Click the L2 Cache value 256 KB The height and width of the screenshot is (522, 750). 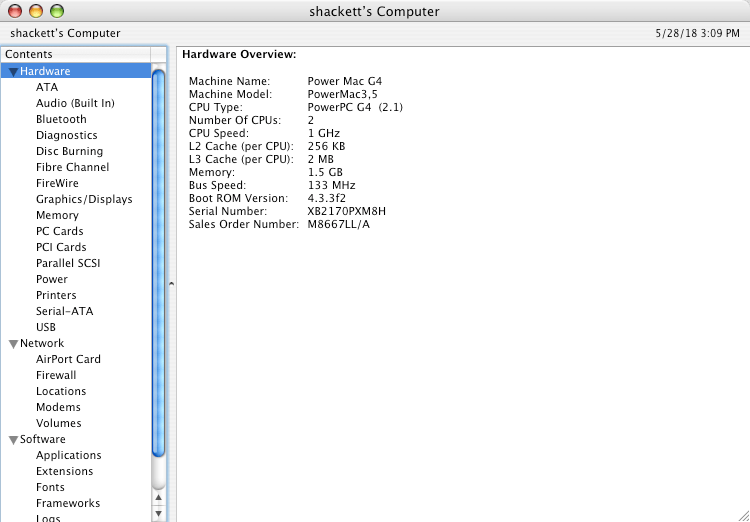[327, 146]
